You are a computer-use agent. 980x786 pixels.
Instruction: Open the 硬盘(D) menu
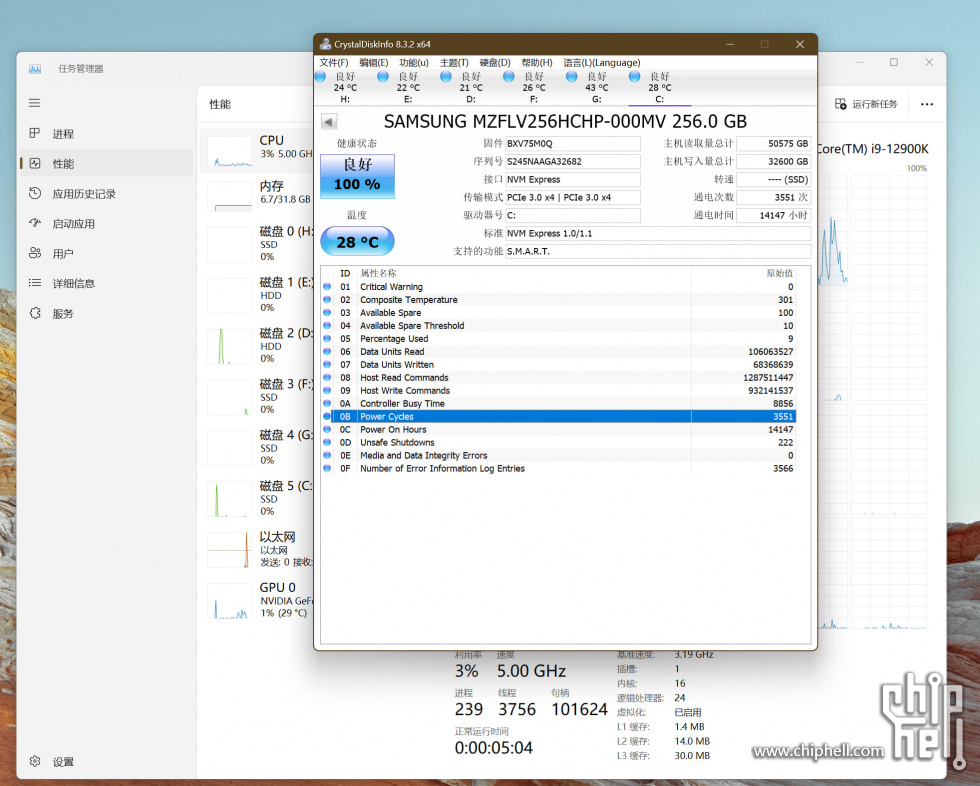(x=495, y=62)
